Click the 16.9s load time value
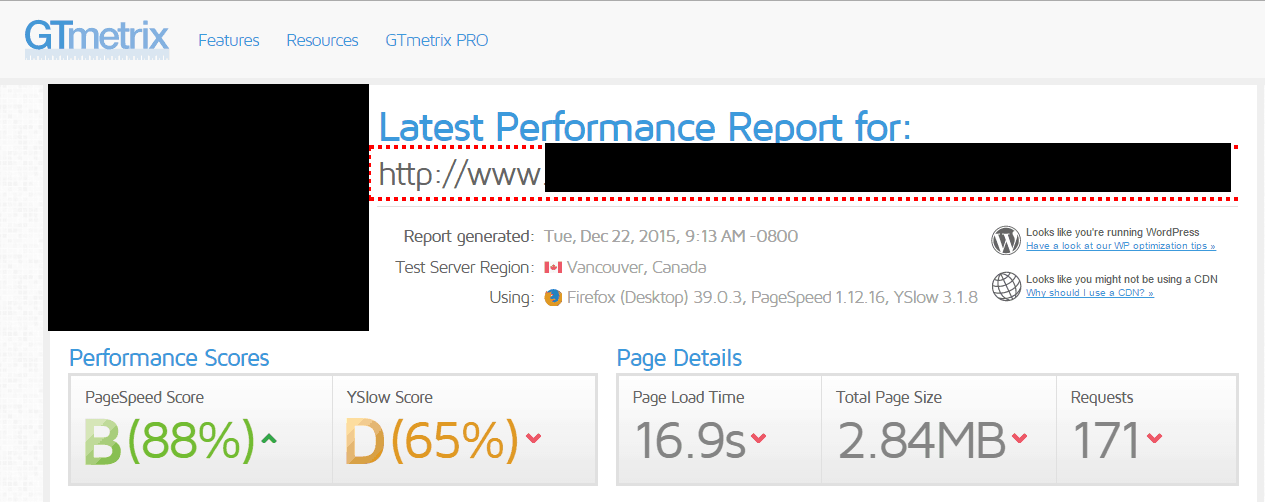Viewport: 1265px width, 502px height. point(690,441)
